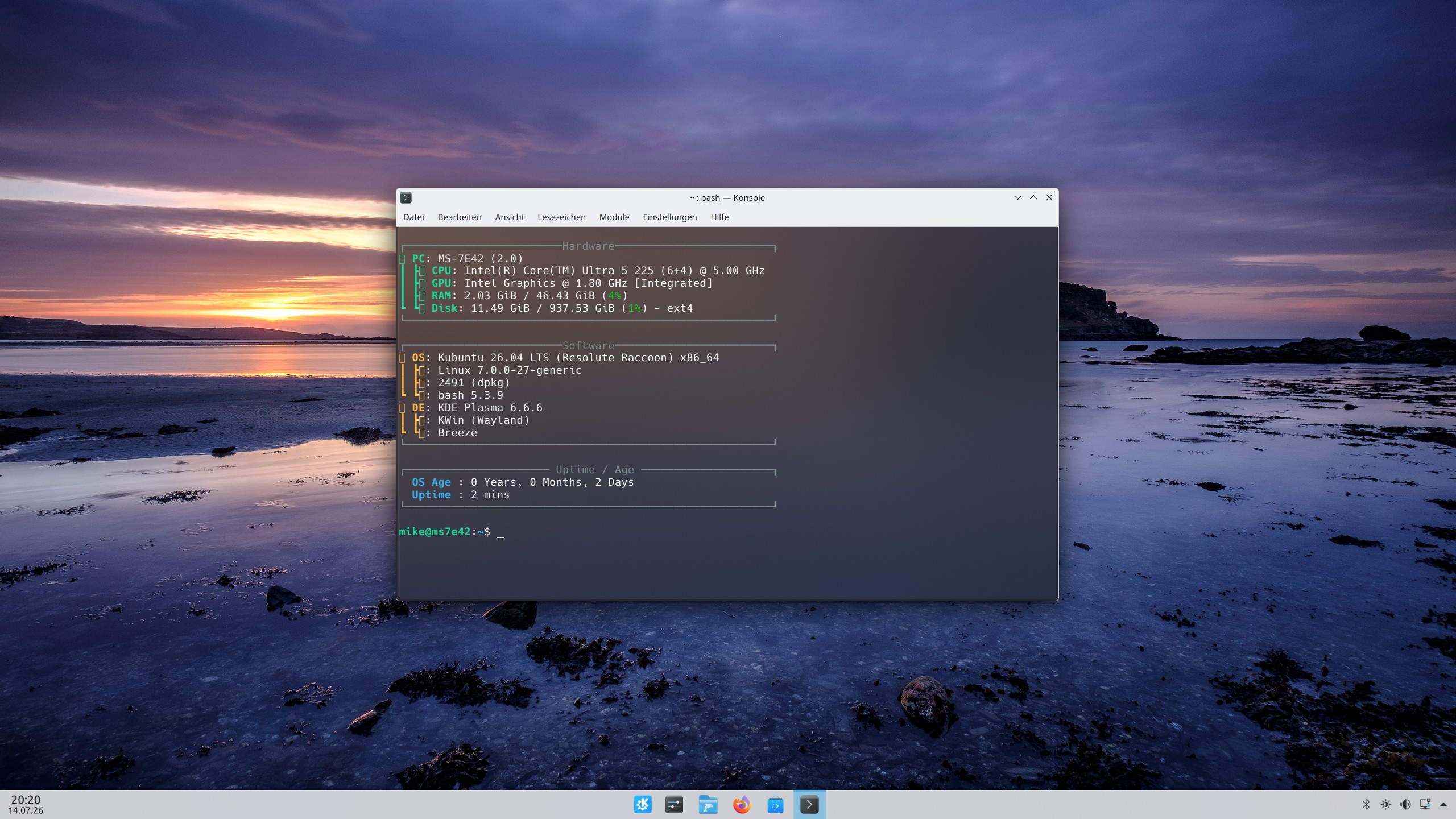Open the Bearbeiten menu
The image size is (1456, 819).
click(x=460, y=217)
